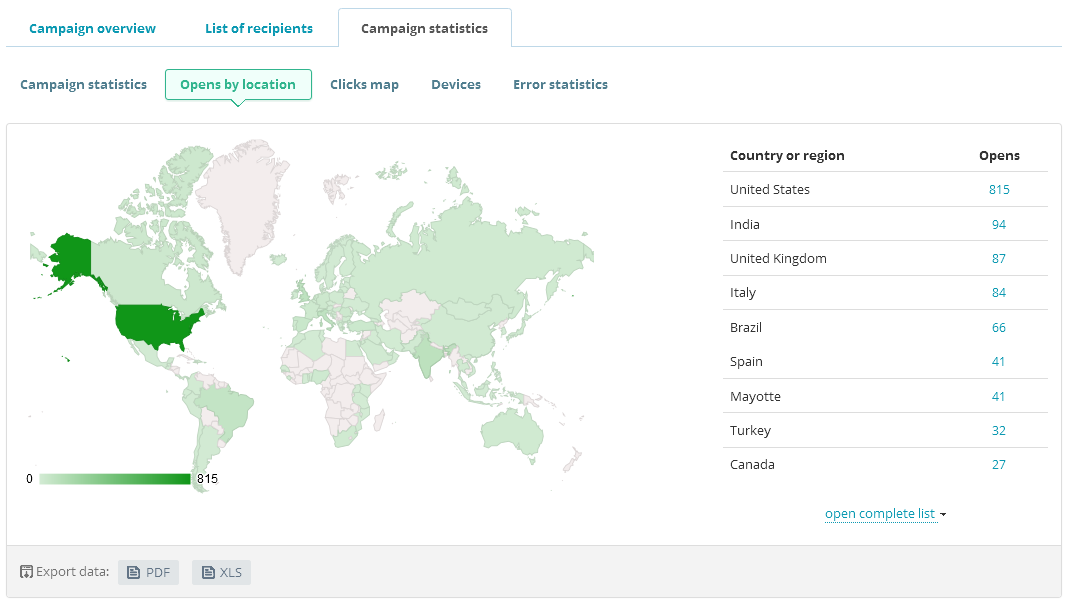Click the Brazil row label
Viewport: 1081px width, 609px height.
coord(746,328)
